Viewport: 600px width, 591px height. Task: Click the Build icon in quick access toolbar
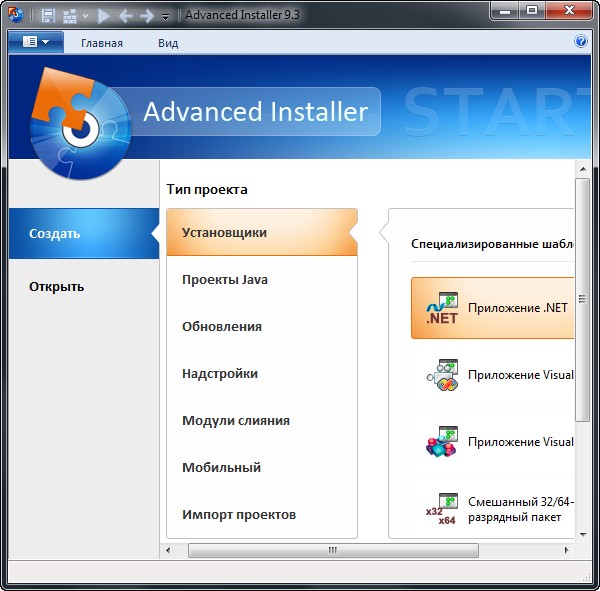tap(69, 16)
